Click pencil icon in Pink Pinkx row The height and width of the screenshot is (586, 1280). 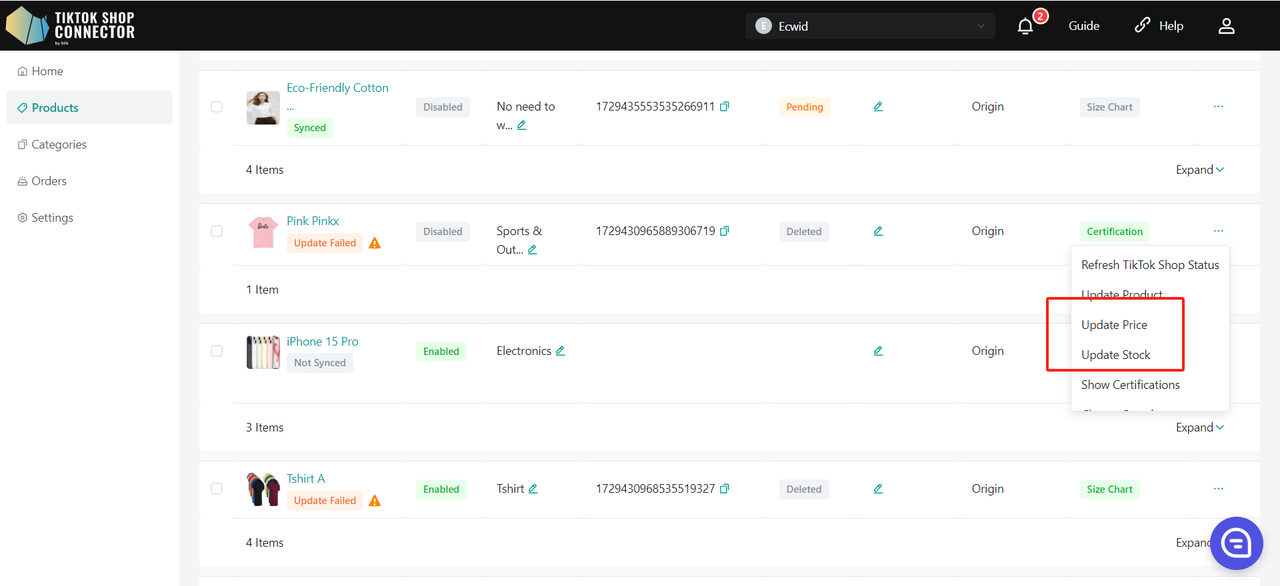(x=878, y=231)
